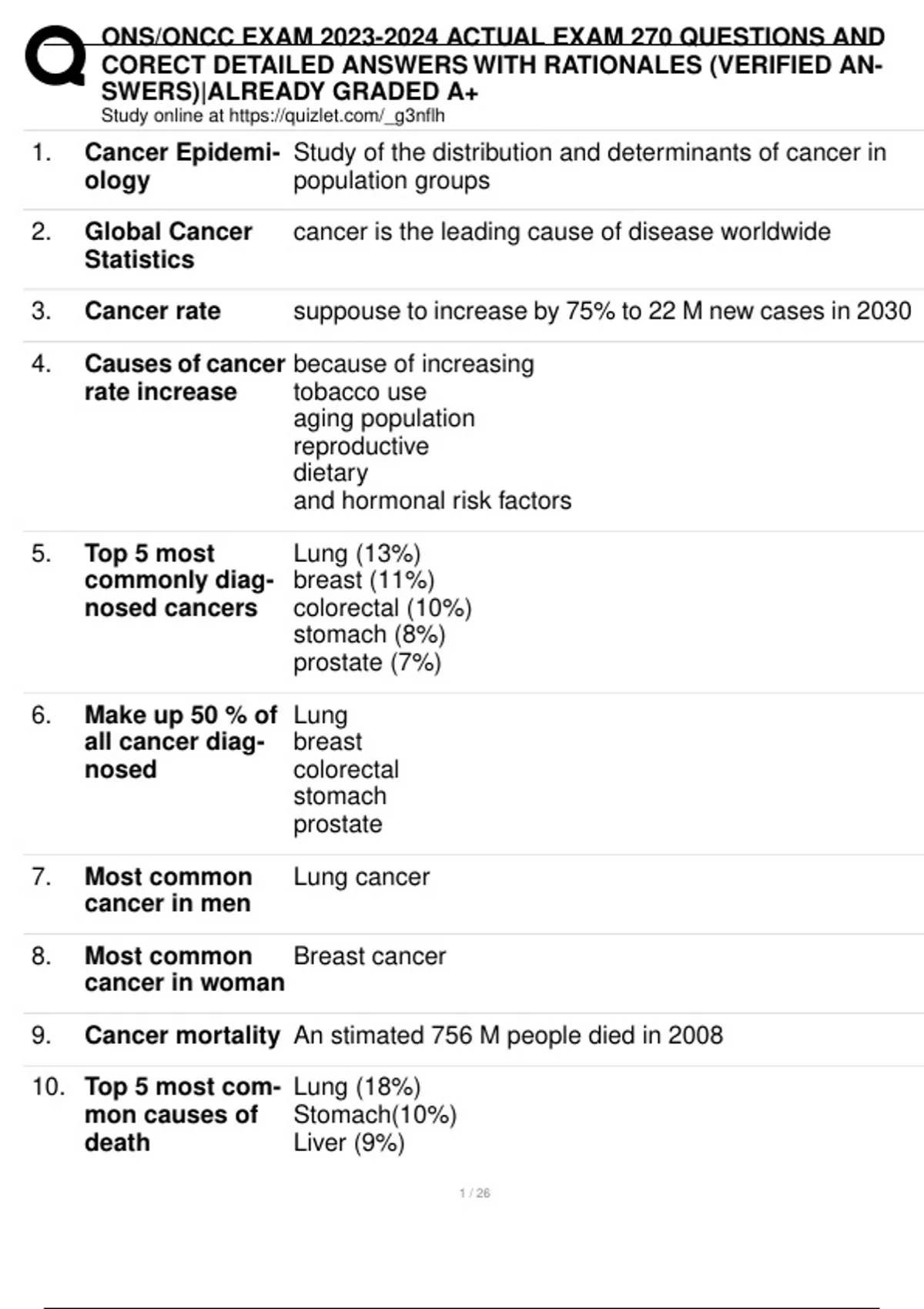Click the page indicator '1 / 26'
Viewport: 924px width, 1309px height.
click(x=474, y=1193)
